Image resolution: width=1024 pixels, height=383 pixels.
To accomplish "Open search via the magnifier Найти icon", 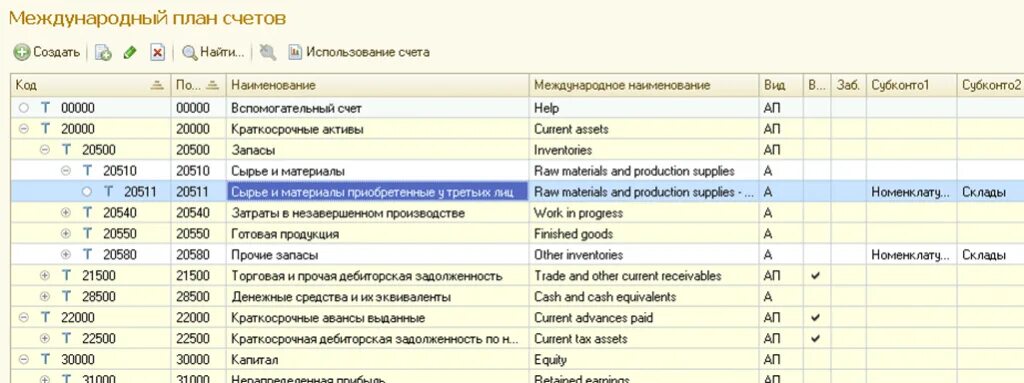I will 189,52.
